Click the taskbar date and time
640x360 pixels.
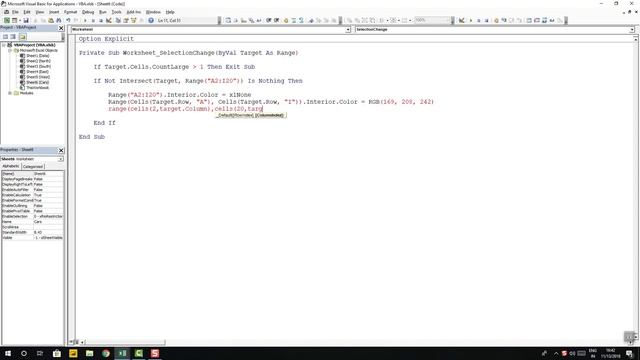click(611, 353)
